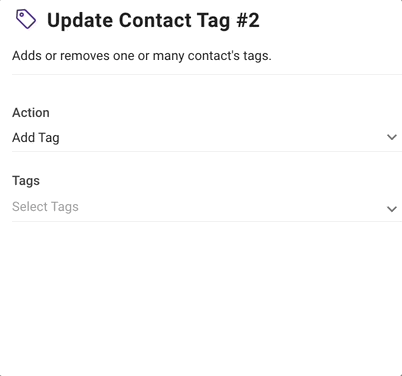Click 'Tag' in the Add Tag value
Screen dimensions: 402x376
(49, 138)
